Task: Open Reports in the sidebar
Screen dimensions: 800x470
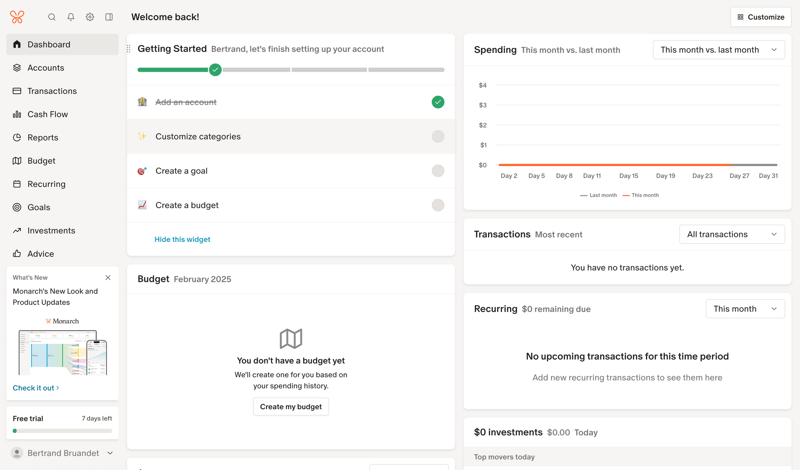Action: point(62,137)
